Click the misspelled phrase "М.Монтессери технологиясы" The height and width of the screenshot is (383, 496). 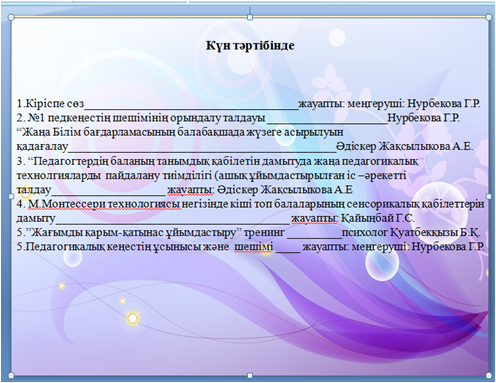[x=105, y=204]
